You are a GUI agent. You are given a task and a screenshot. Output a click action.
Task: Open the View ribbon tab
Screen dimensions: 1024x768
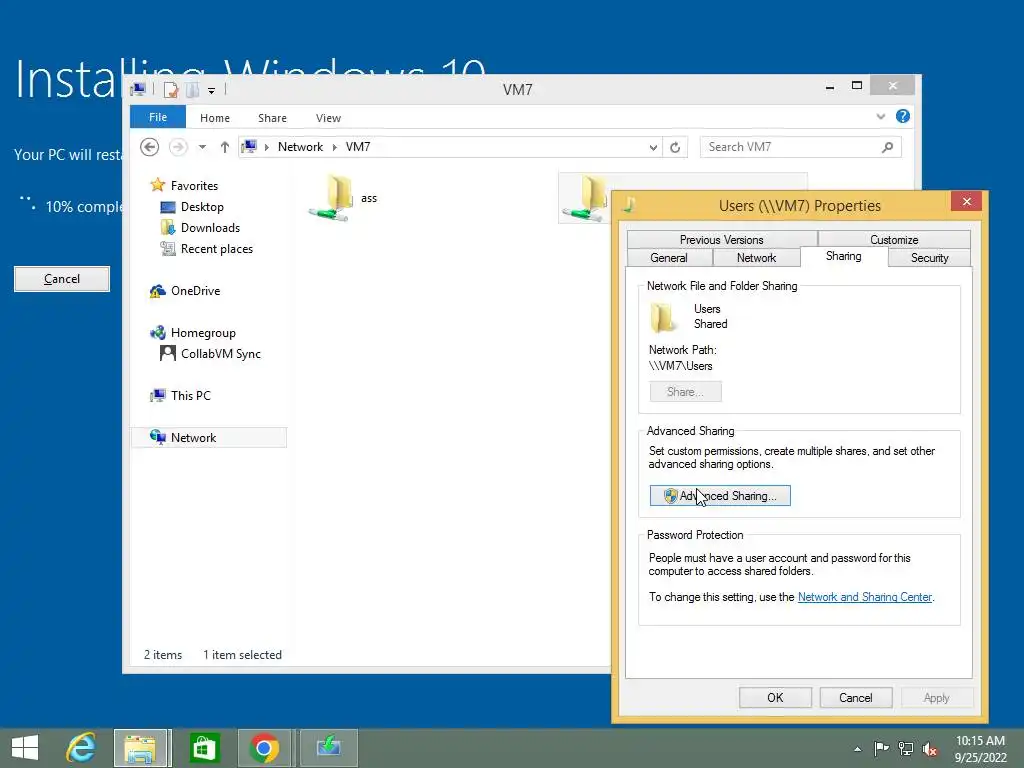coord(328,118)
